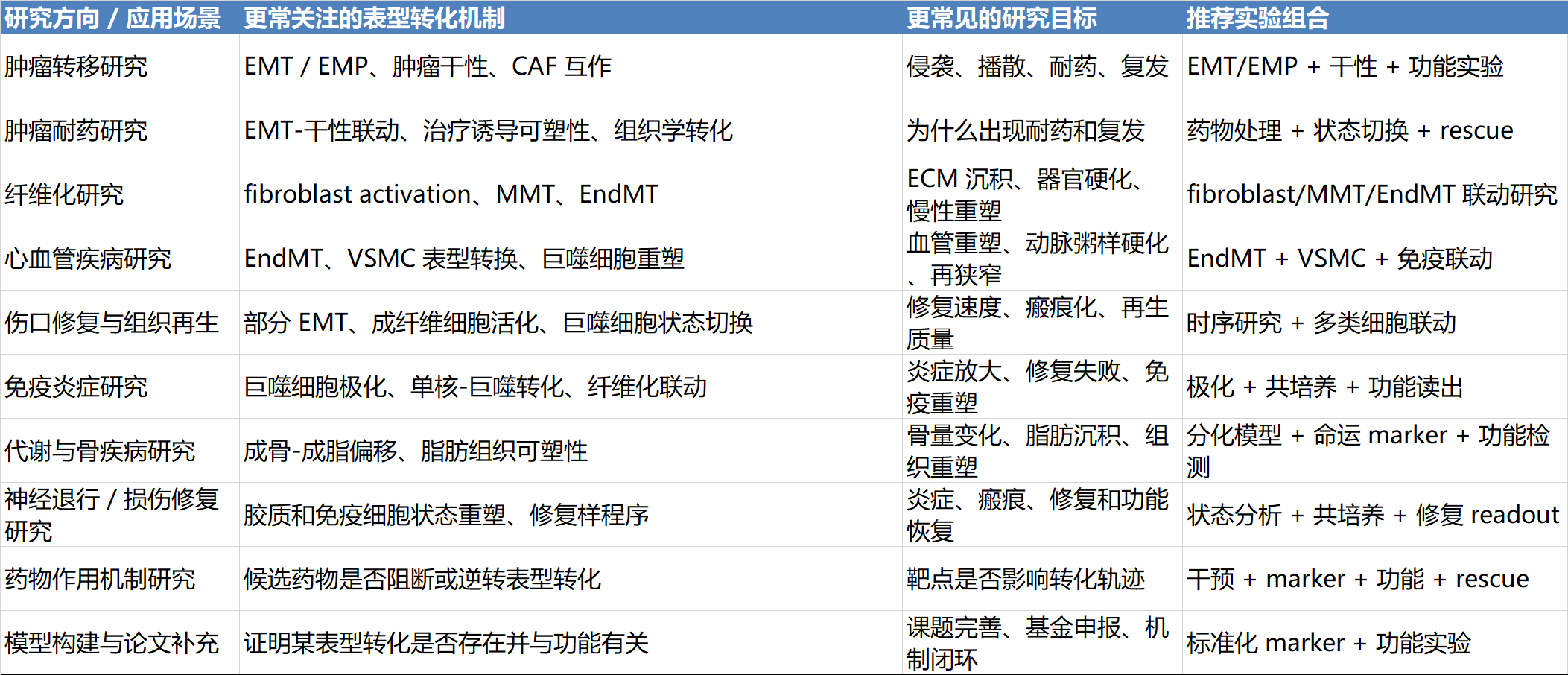Select the 成骨-成脂偏移、脂肪组织可塑性 cell
The width and height of the screenshot is (1568, 675).
click(416, 451)
